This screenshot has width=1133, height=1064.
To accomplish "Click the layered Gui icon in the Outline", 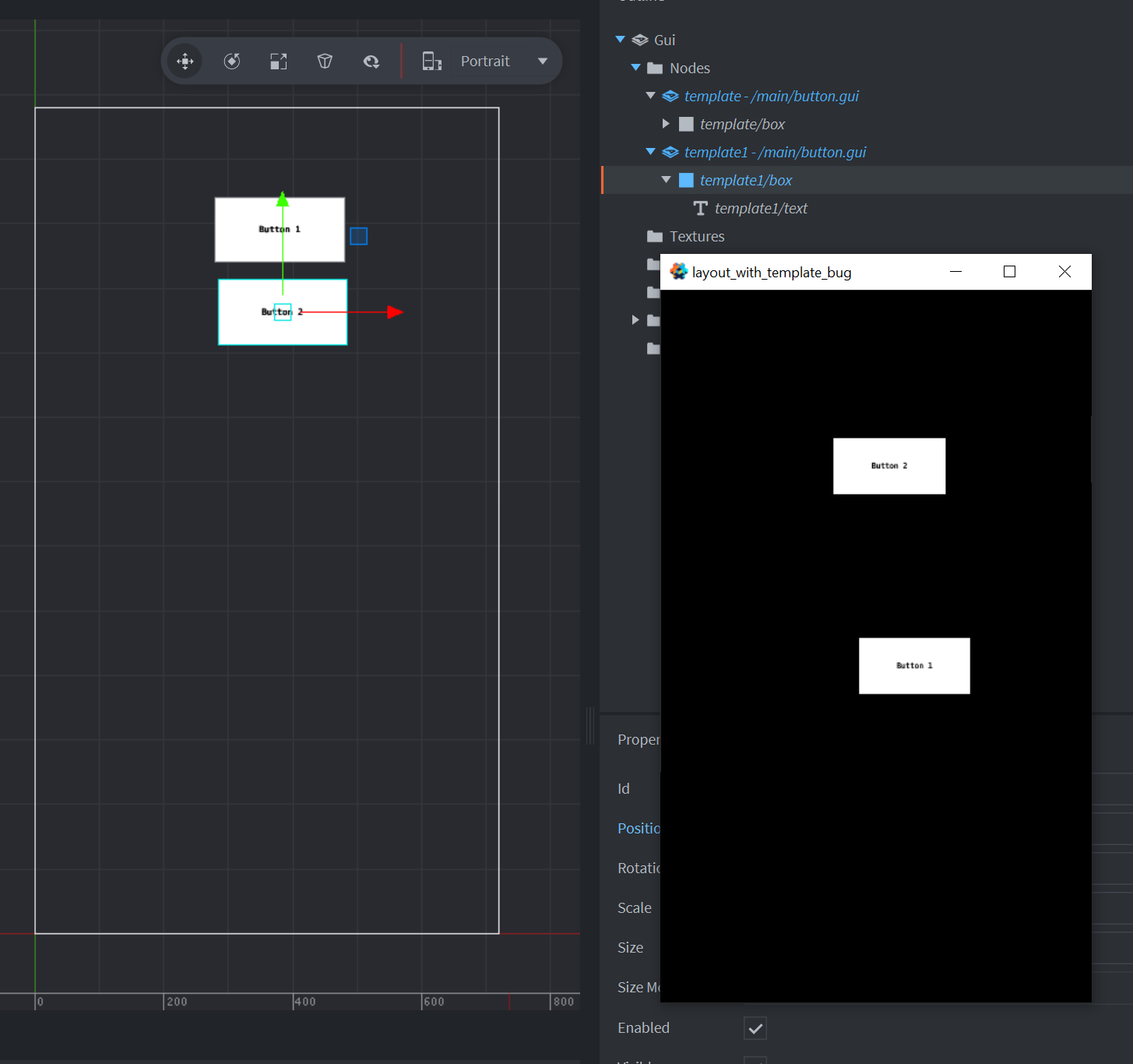I will [639, 39].
